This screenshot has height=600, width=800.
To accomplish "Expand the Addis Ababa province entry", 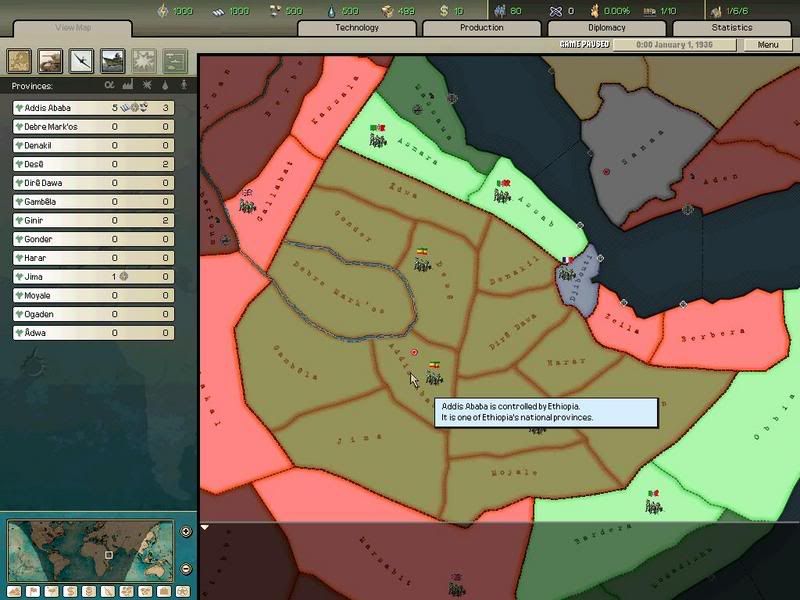I will click(x=20, y=107).
